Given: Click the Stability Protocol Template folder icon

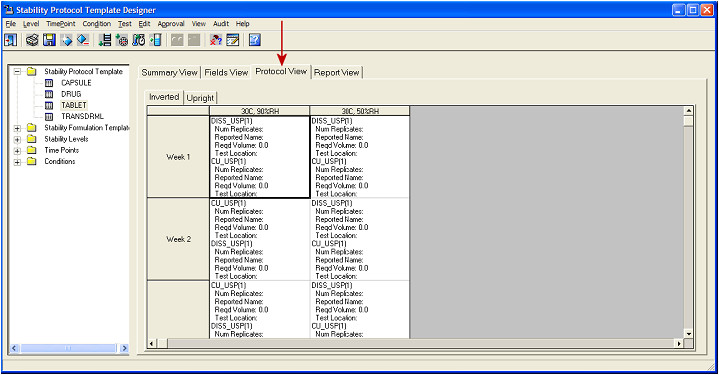Looking at the screenshot, I should (31, 72).
